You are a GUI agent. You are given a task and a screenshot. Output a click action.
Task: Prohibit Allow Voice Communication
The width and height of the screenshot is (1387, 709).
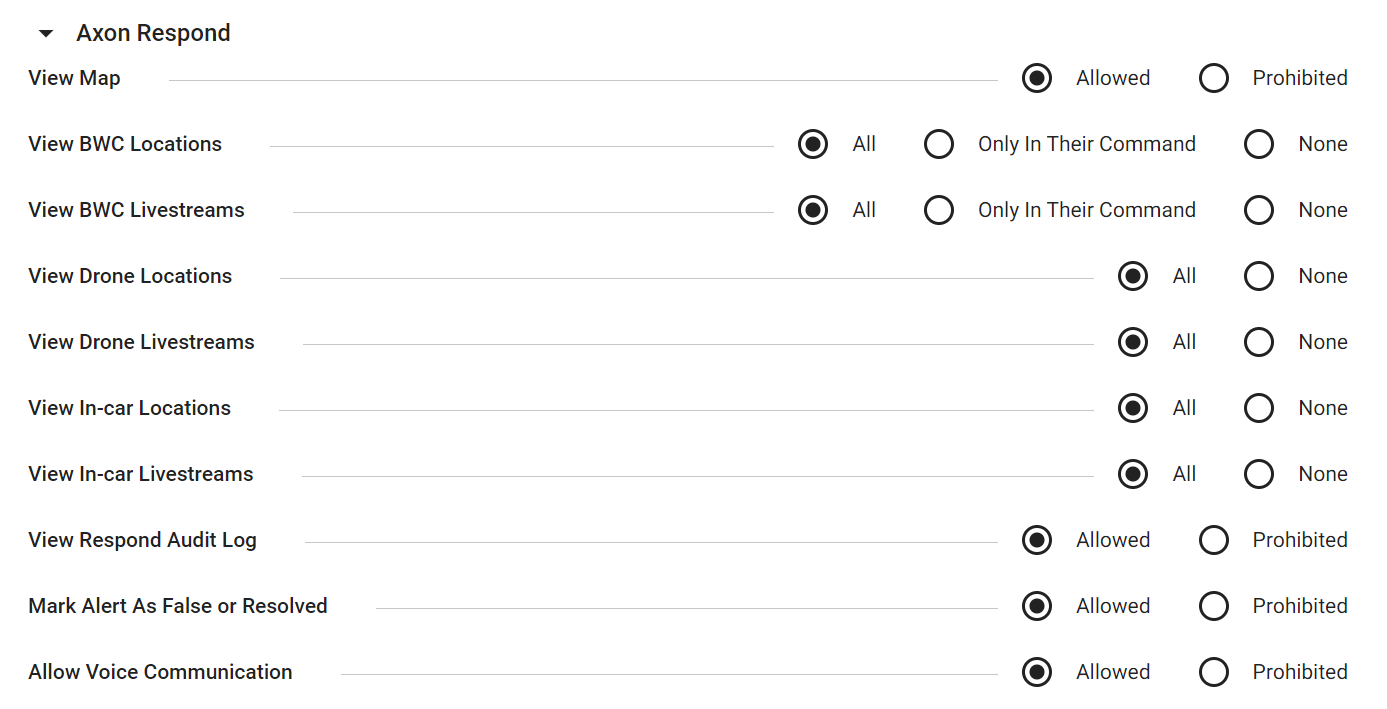point(1214,672)
